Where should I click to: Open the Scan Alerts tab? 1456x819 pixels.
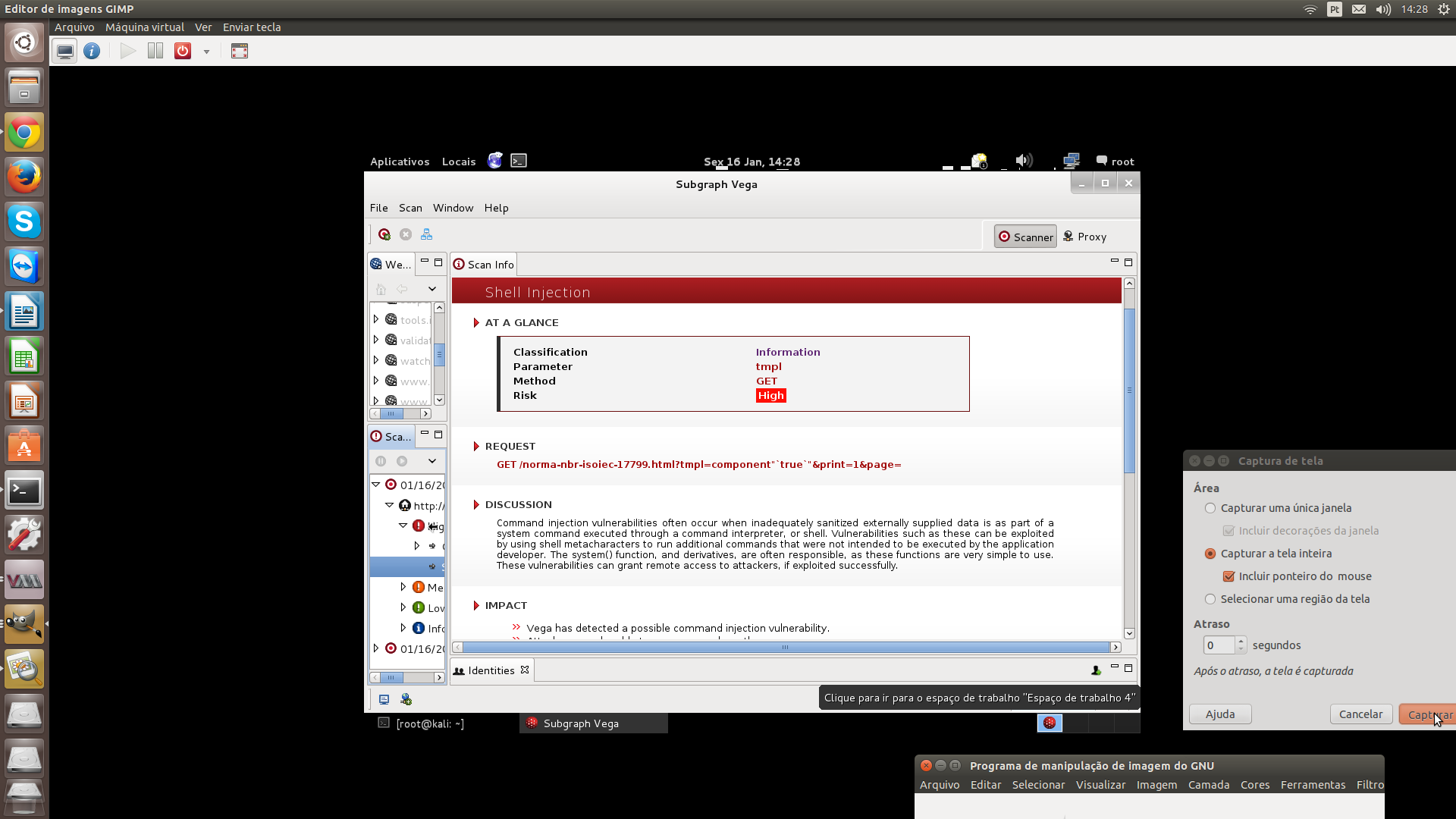pos(391,437)
